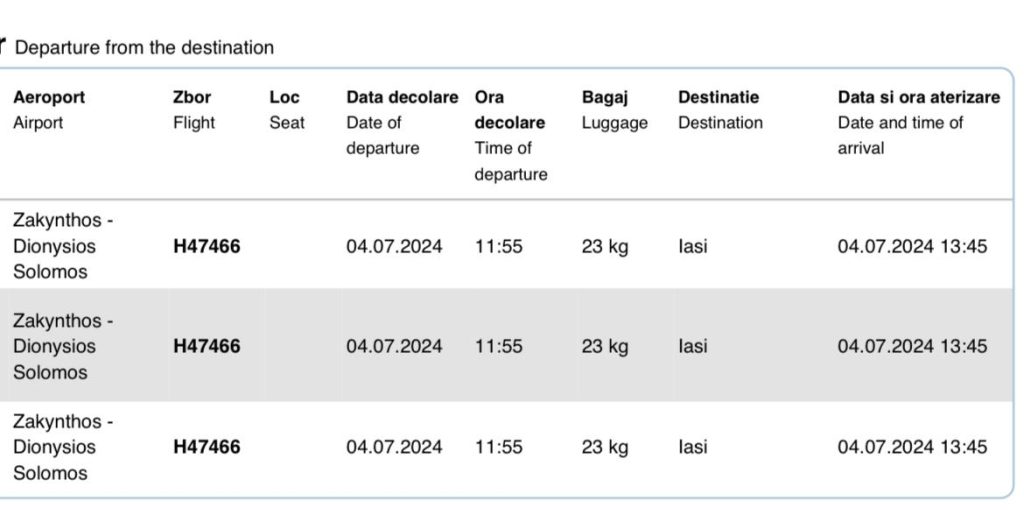1024x515 pixels.
Task: Click Zakynthos airport name in first row
Action: coord(63,246)
